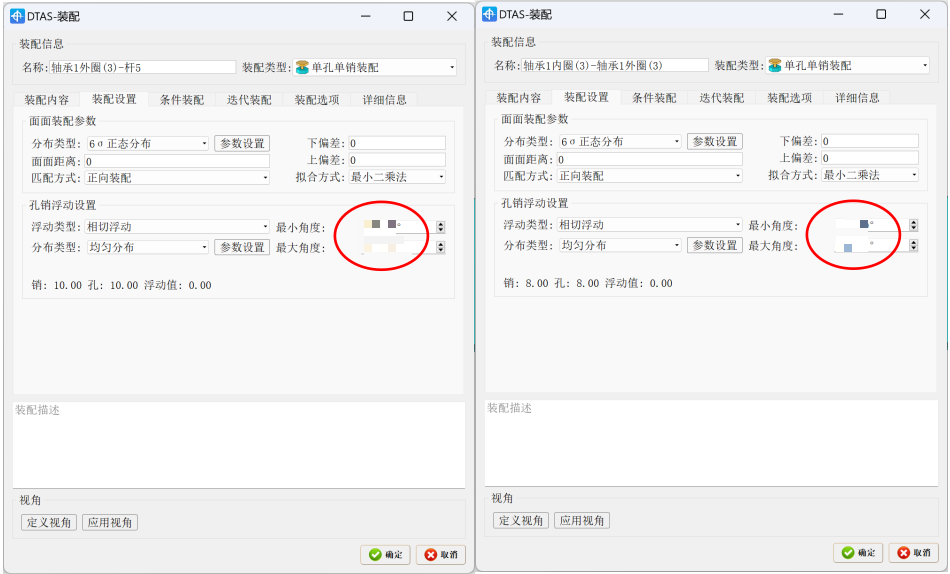
Task: Switch to 条件装配 tab in left window
Action: coord(182,100)
